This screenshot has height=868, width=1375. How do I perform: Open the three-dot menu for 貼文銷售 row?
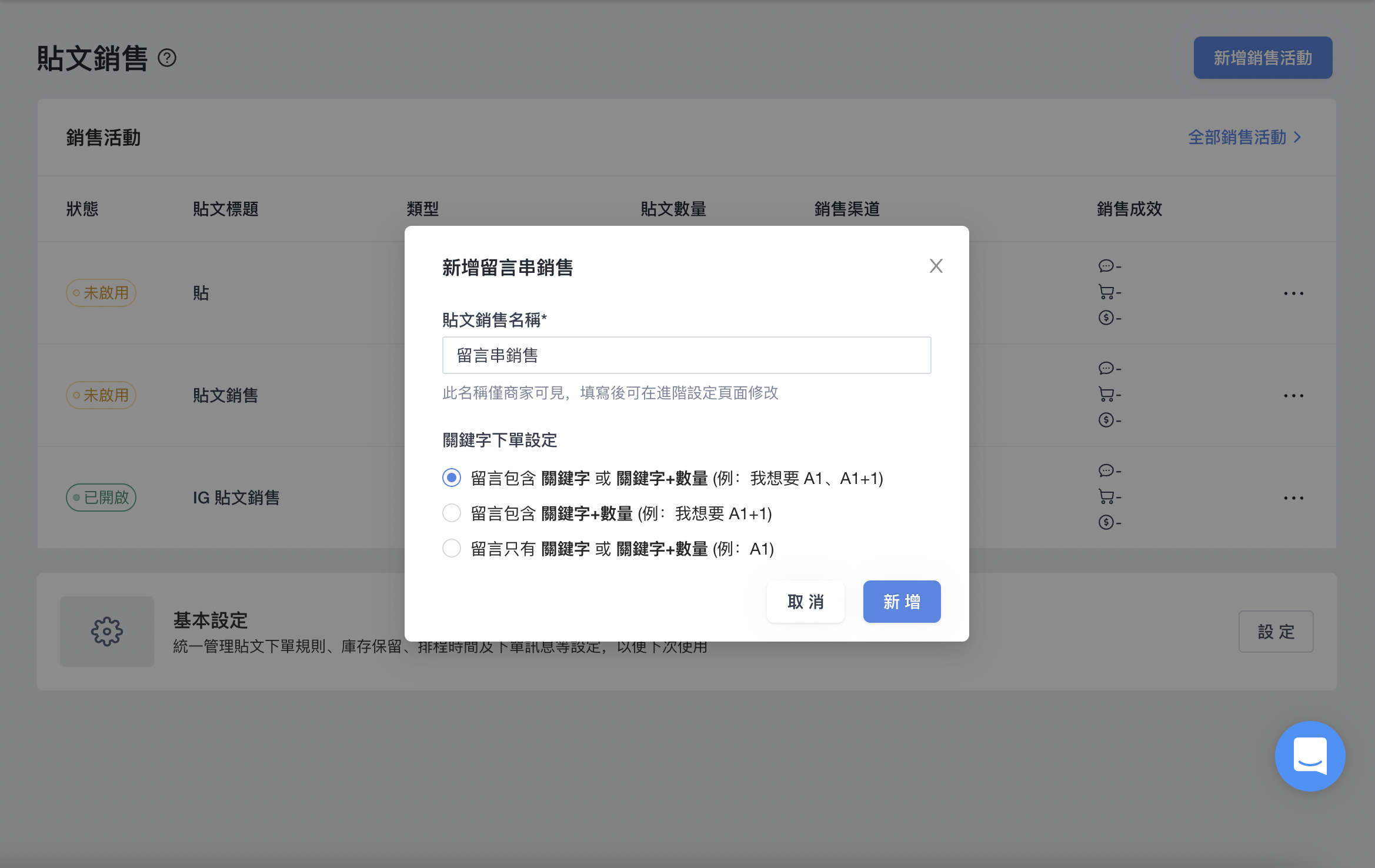[x=1293, y=395]
